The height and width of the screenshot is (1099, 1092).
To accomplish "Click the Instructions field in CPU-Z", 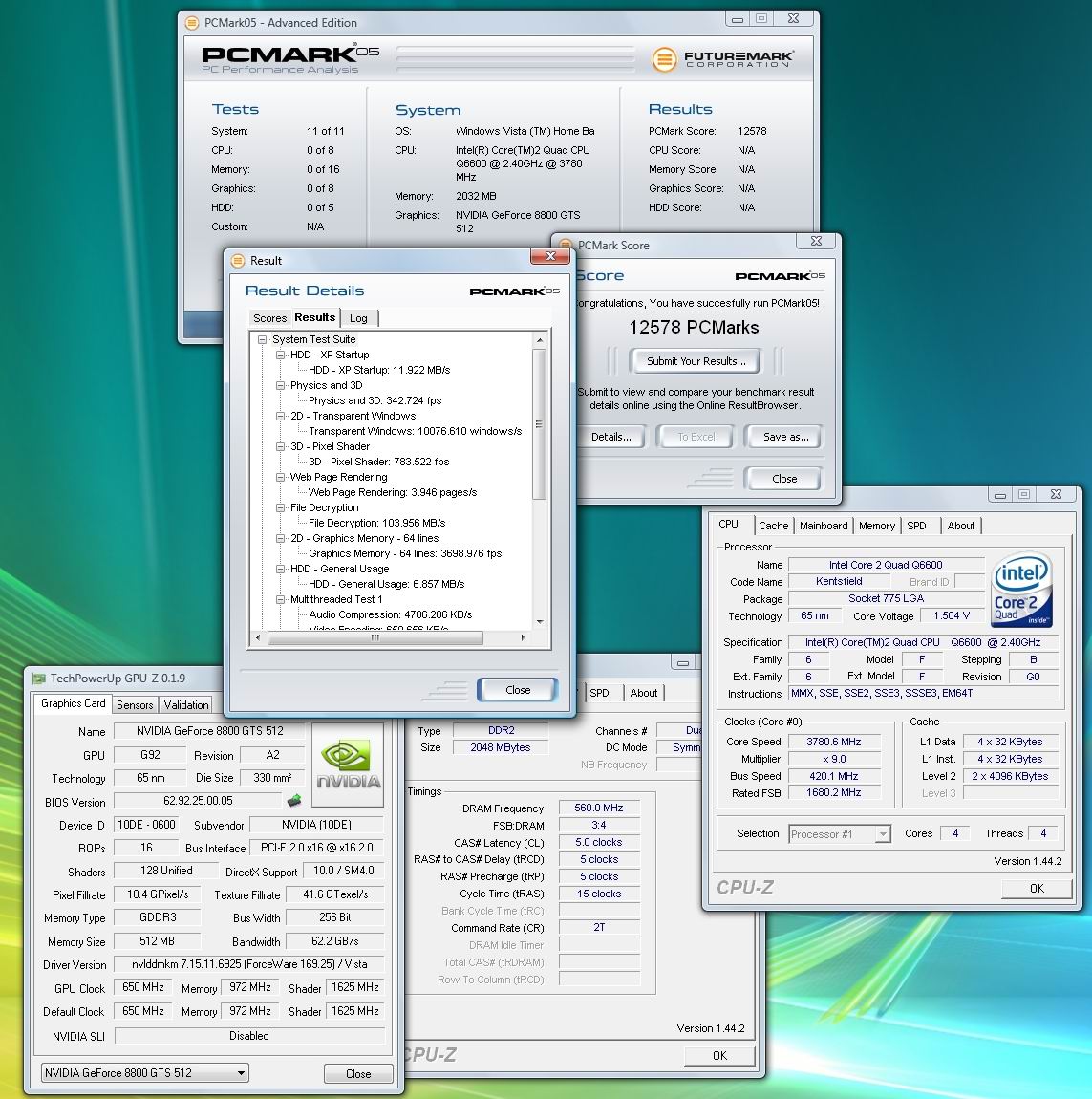I will pos(923,693).
